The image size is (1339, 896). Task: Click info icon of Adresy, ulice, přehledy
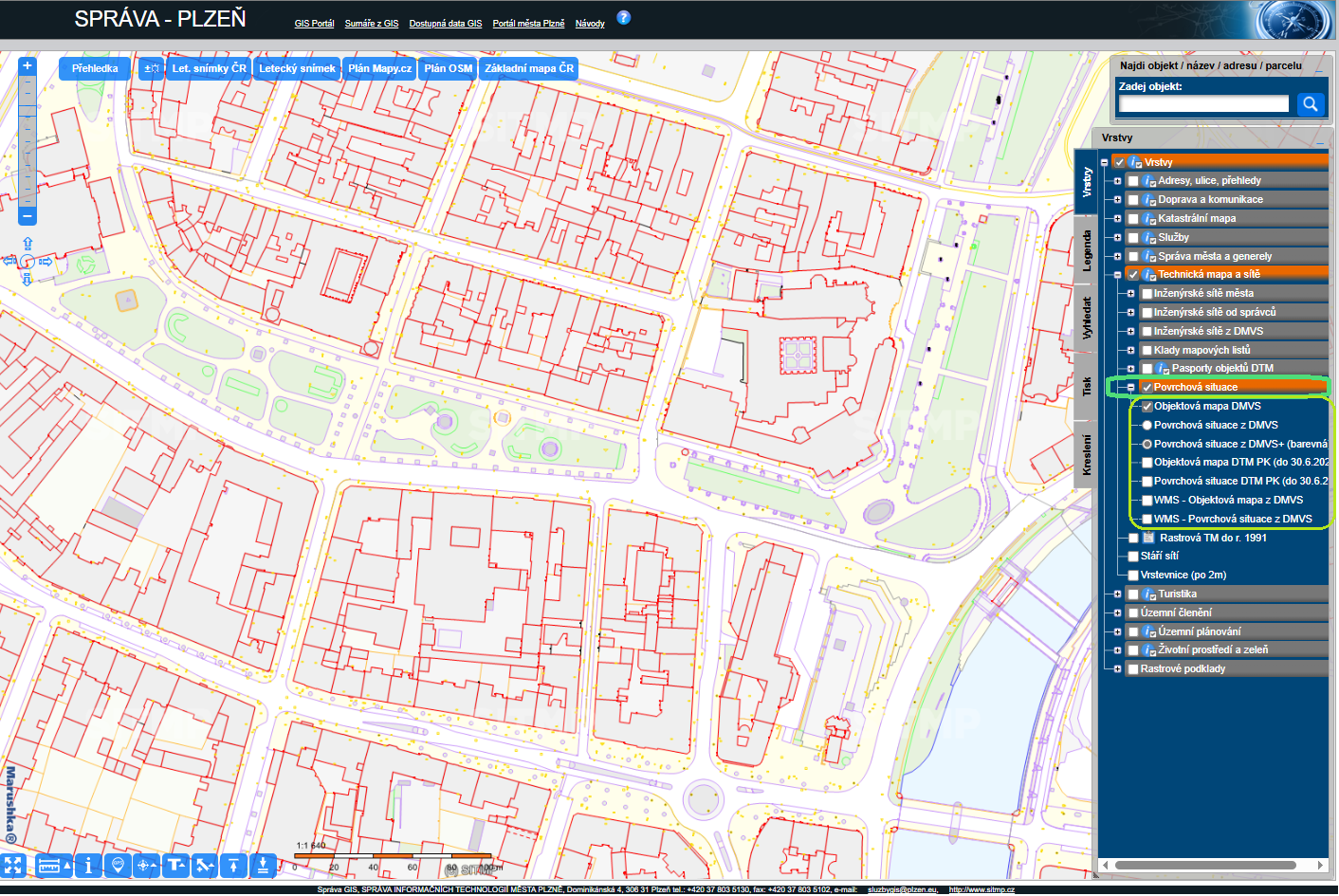(x=1149, y=180)
